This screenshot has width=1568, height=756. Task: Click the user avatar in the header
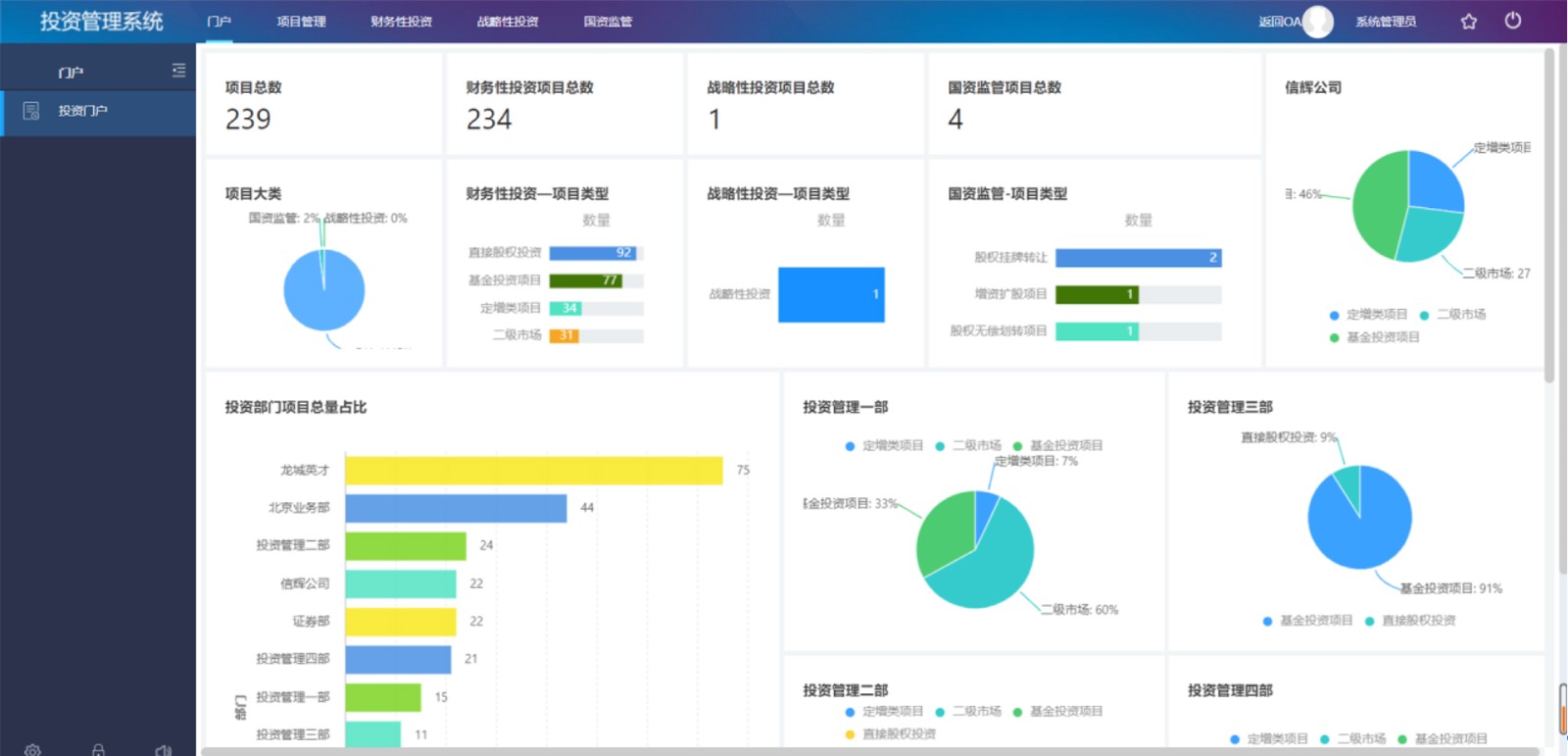coord(1318,21)
